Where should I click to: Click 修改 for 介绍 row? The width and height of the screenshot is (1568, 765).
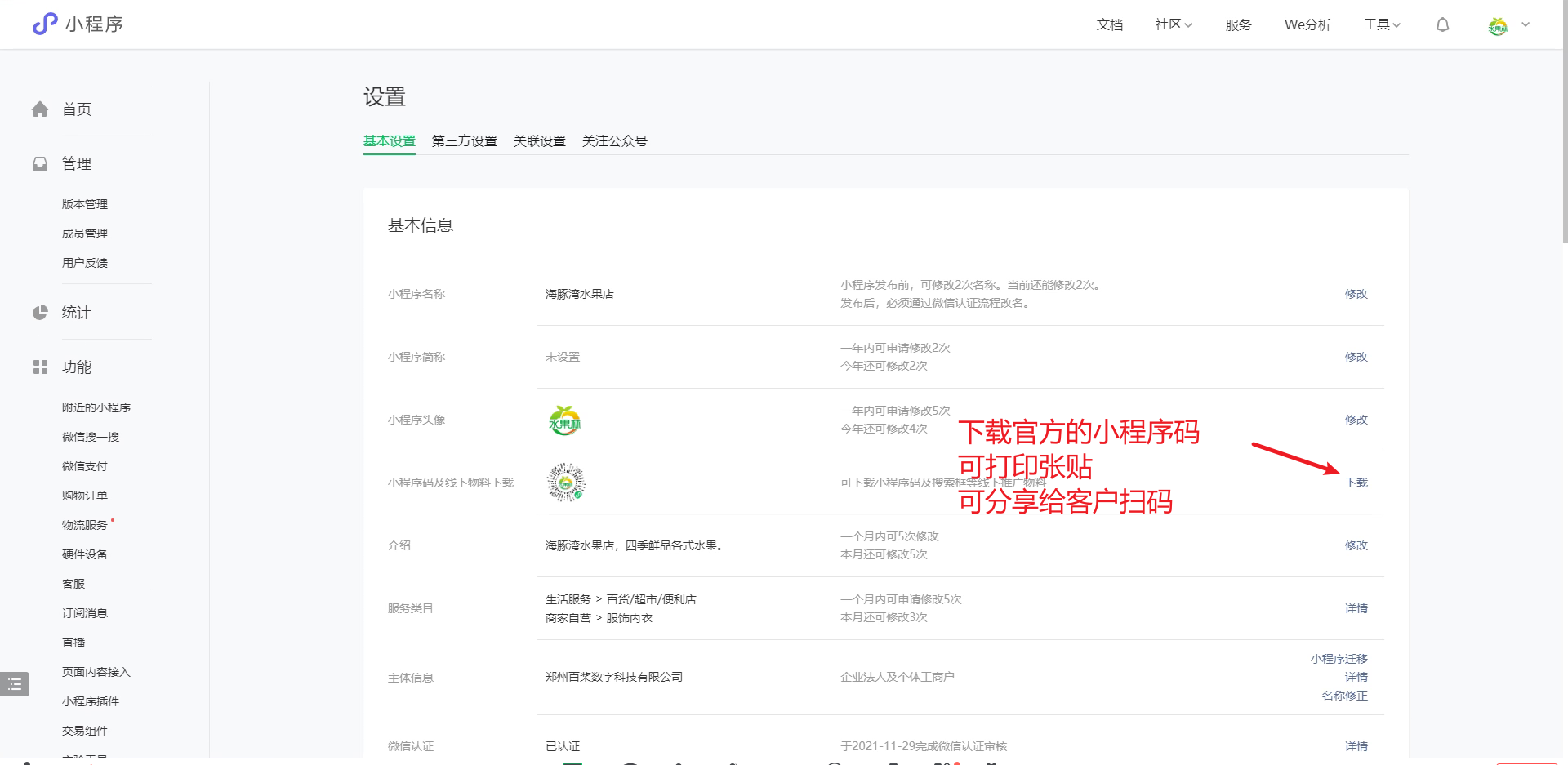coord(1356,545)
